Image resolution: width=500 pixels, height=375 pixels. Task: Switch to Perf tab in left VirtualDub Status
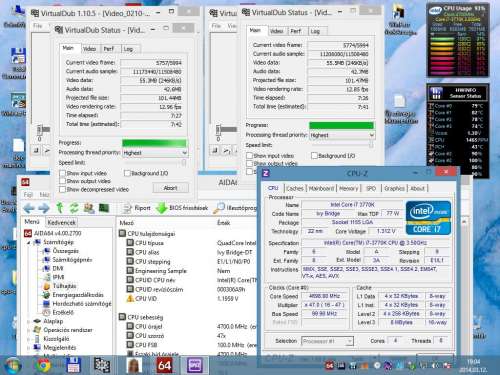click(109, 49)
